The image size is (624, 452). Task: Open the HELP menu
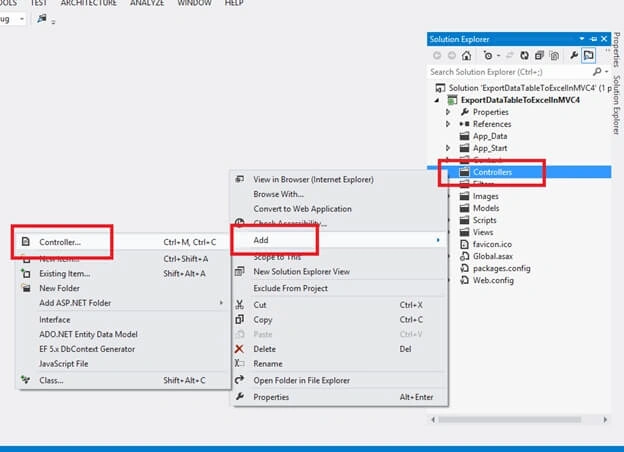click(234, 3)
